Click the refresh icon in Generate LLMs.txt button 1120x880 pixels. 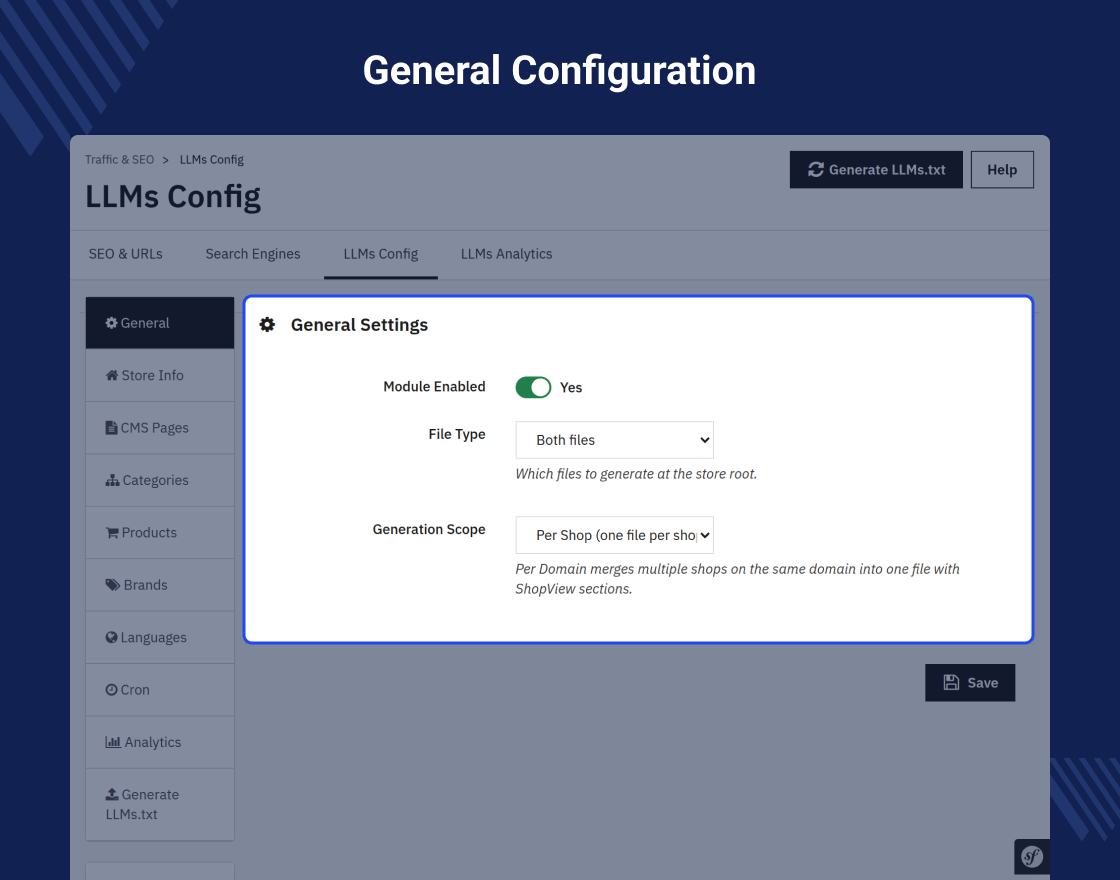[x=816, y=169]
